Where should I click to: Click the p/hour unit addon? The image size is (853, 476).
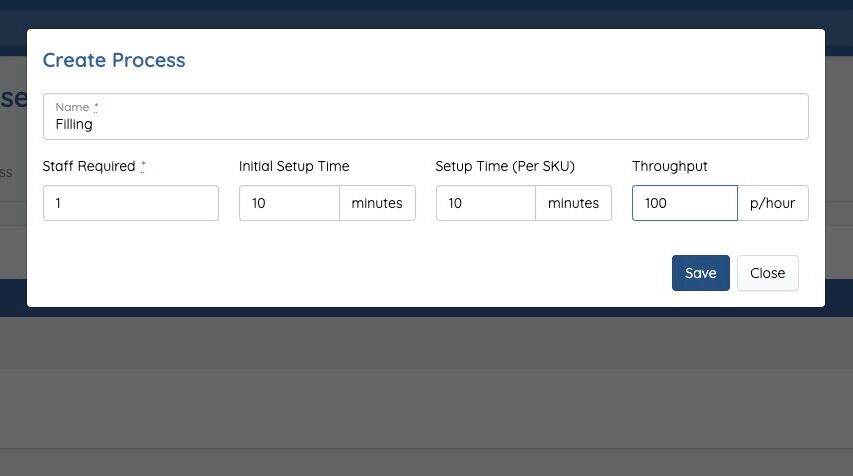[772, 203]
